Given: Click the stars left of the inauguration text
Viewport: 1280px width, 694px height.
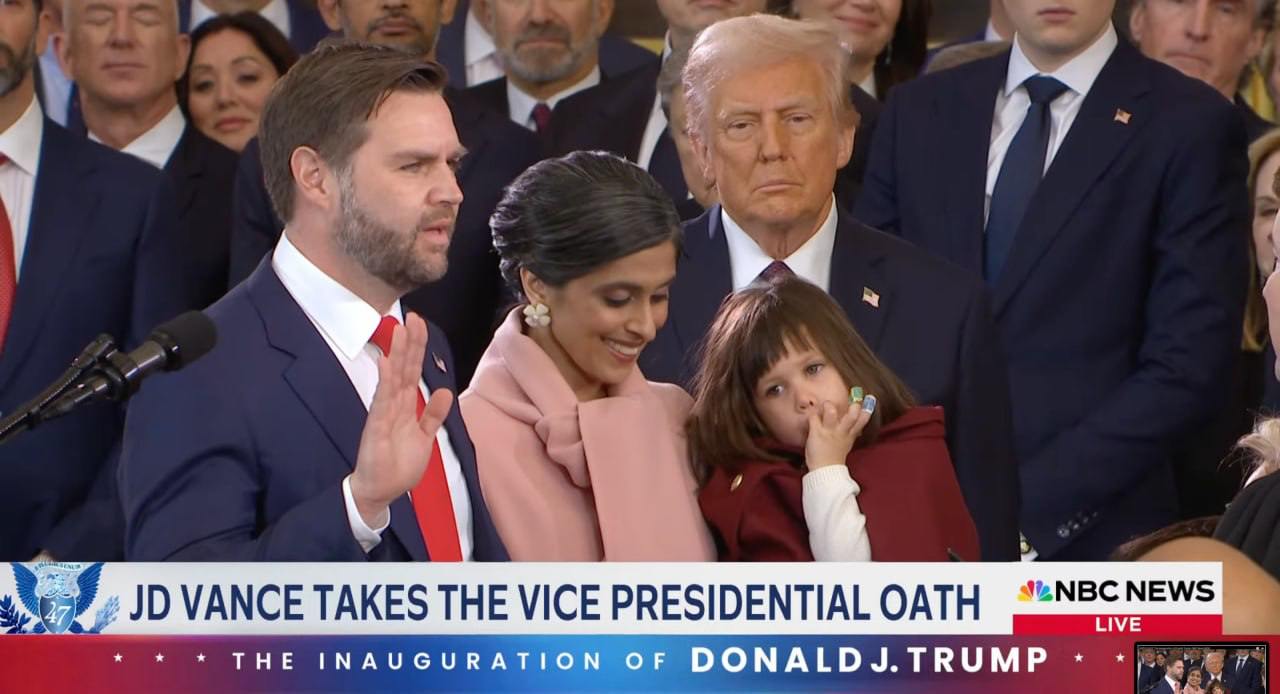Looking at the screenshot, I should 160,659.
